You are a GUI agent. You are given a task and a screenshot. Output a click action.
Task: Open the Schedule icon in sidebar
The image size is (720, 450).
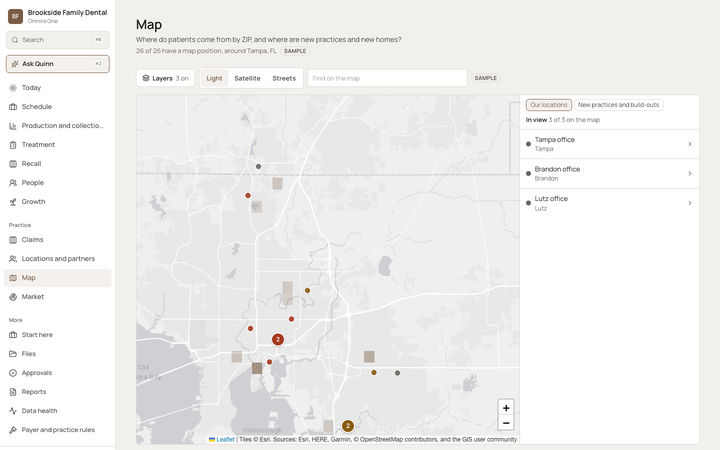pyautogui.click(x=13, y=107)
